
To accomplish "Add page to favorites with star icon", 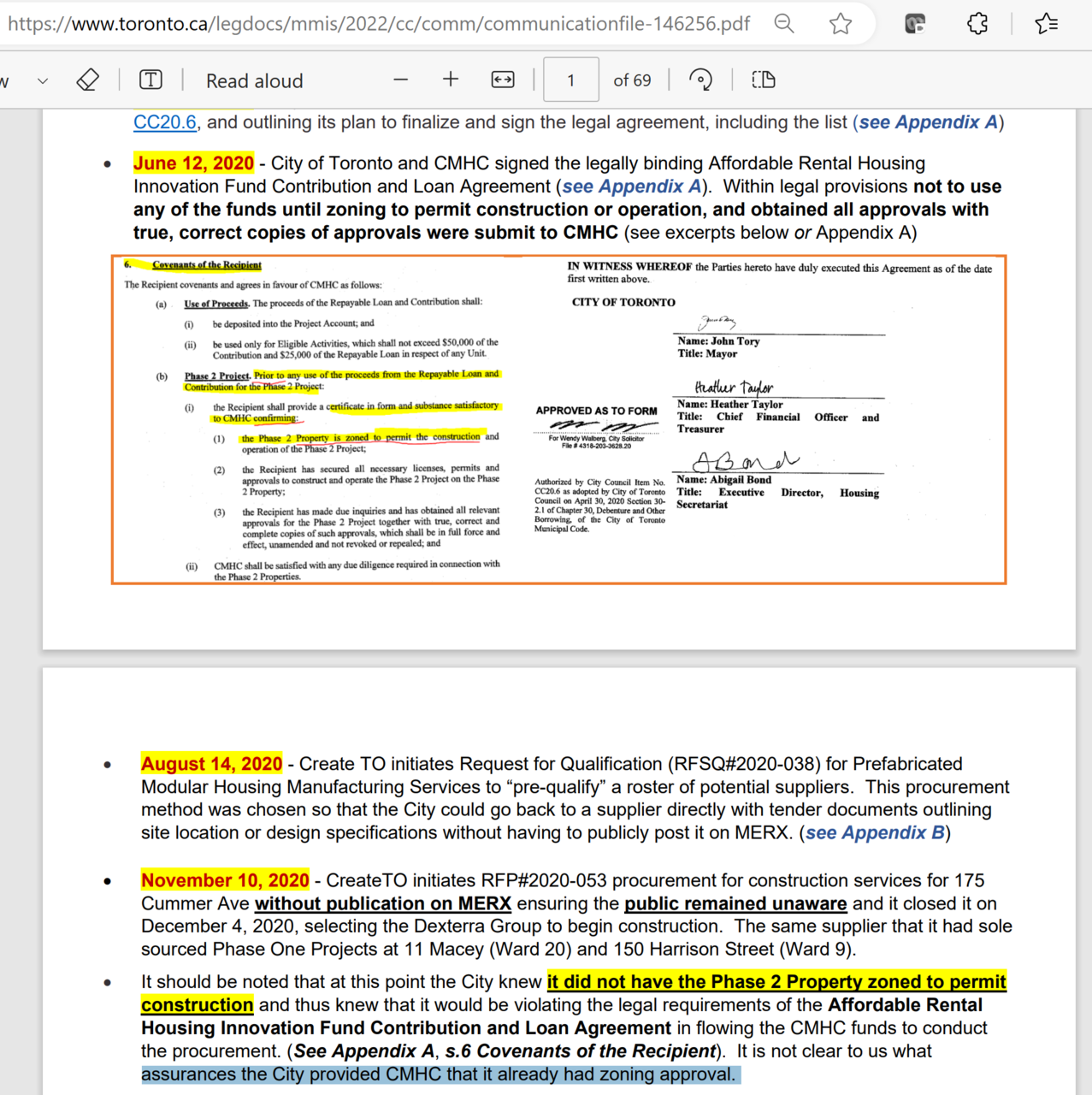I will click(x=841, y=24).
